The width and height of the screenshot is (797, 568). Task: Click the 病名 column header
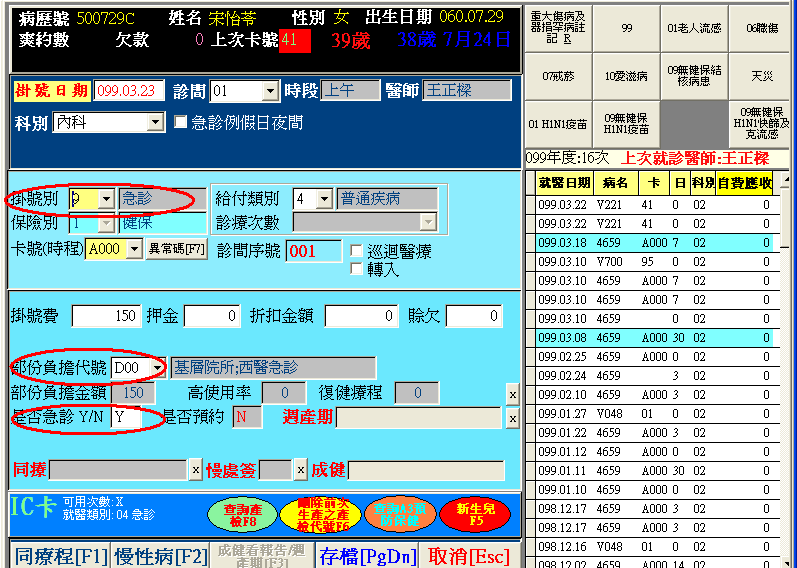[x=616, y=183]
